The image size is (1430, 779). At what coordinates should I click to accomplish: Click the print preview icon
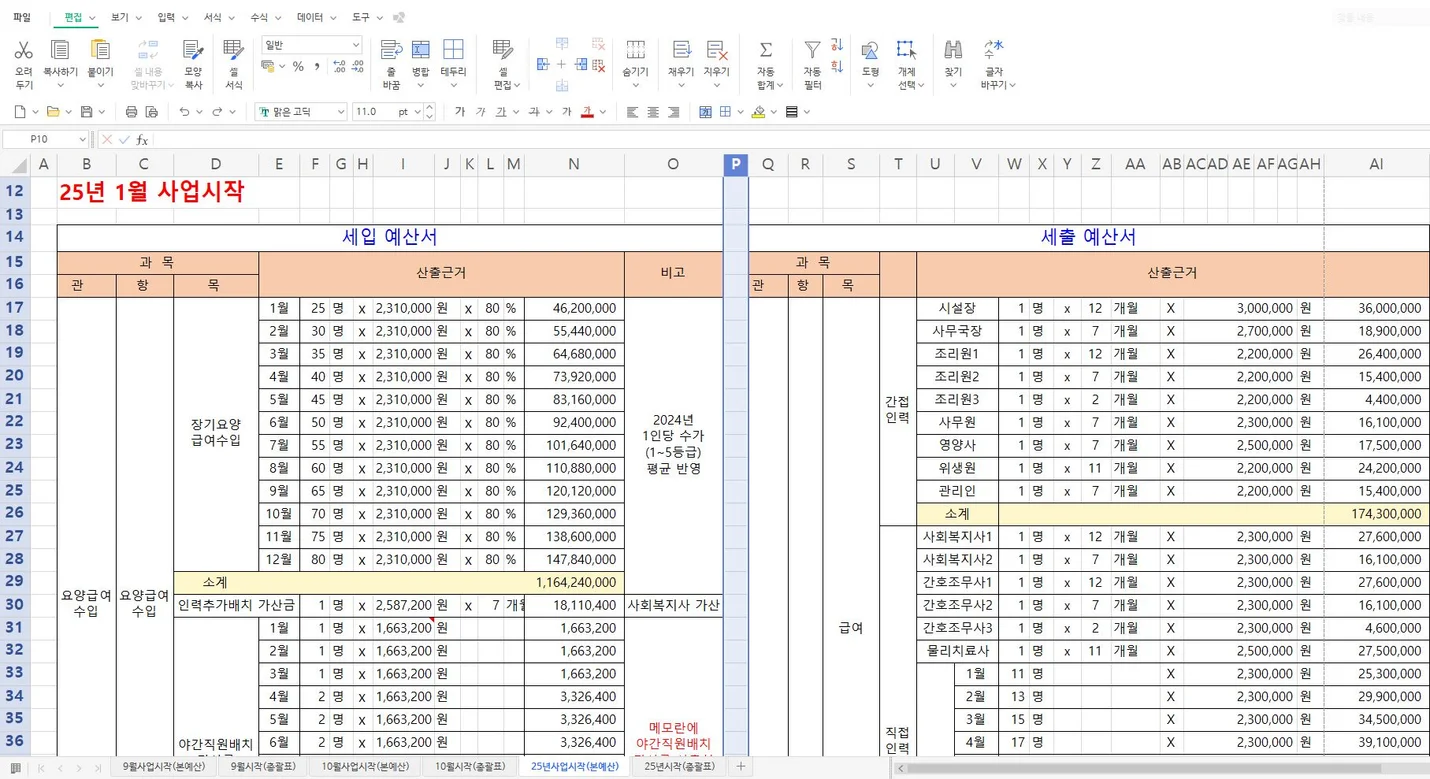tap(151, 112)
